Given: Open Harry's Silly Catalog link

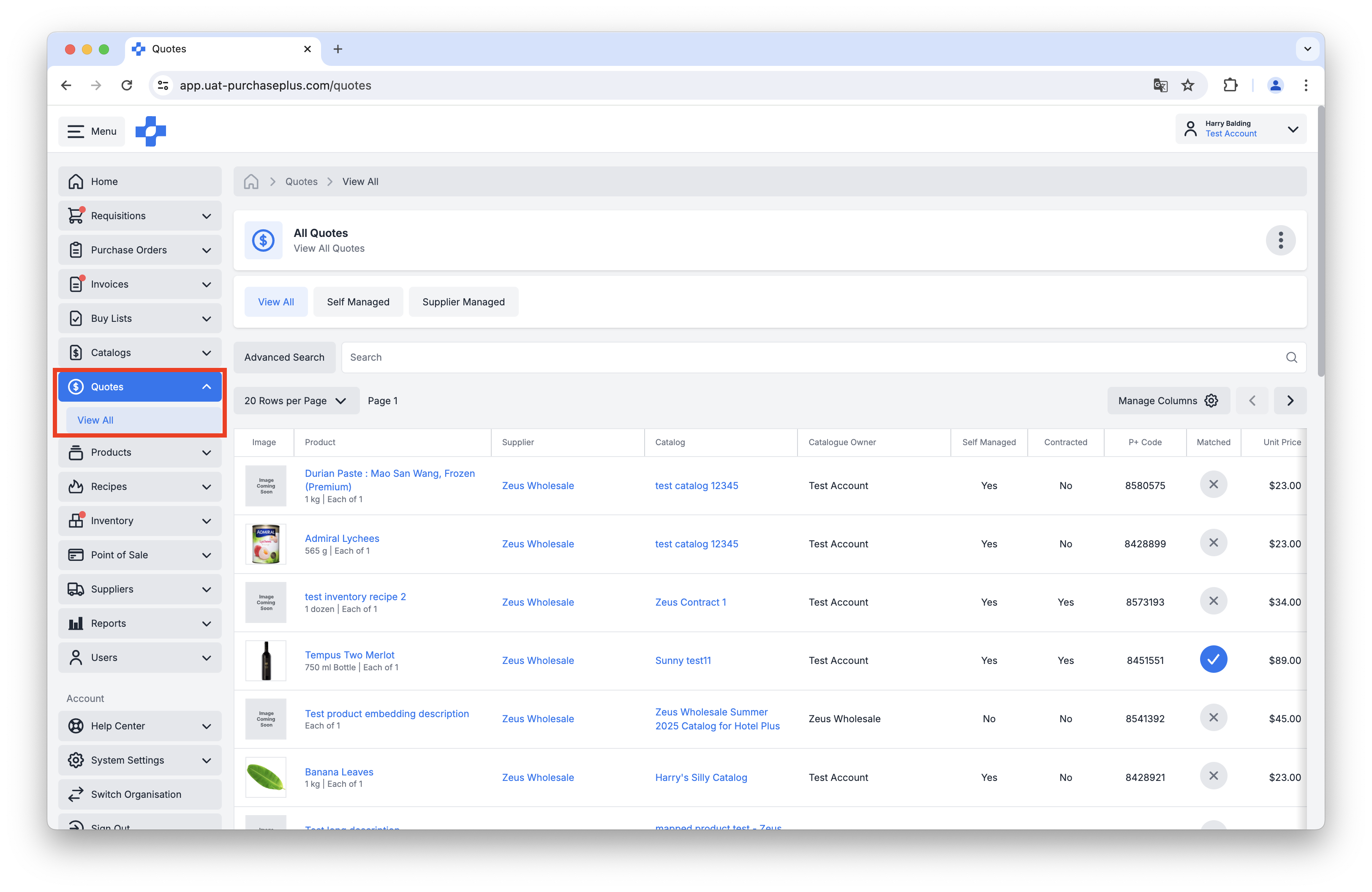Looking at the screenshot, I should (x=701, y=777).
